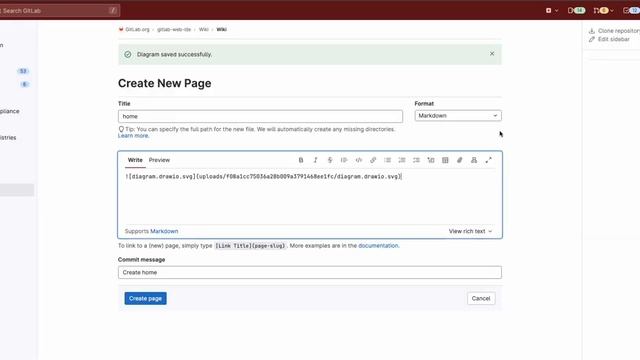This screenshot has height=360, width=640.
Task: Click the Clone repository link
Action: 614,31
